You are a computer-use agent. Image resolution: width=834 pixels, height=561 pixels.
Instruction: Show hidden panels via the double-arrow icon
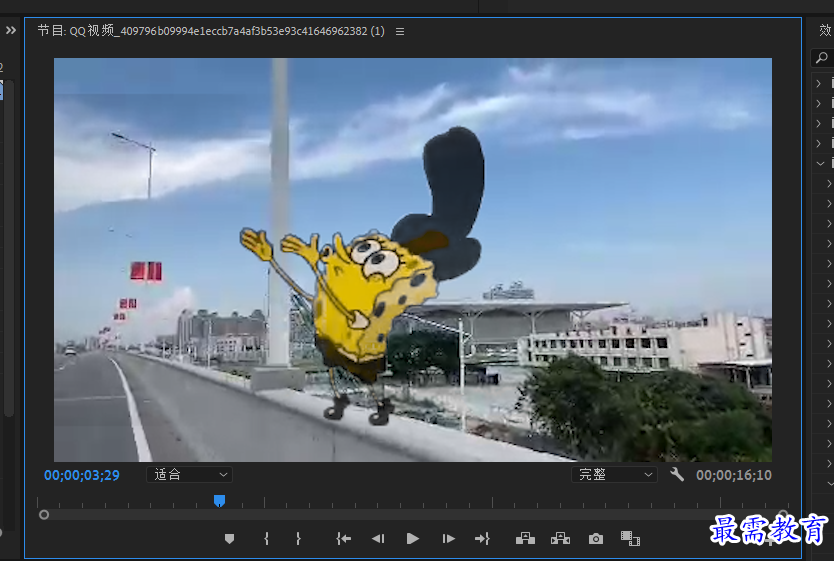tap(11, 30)
